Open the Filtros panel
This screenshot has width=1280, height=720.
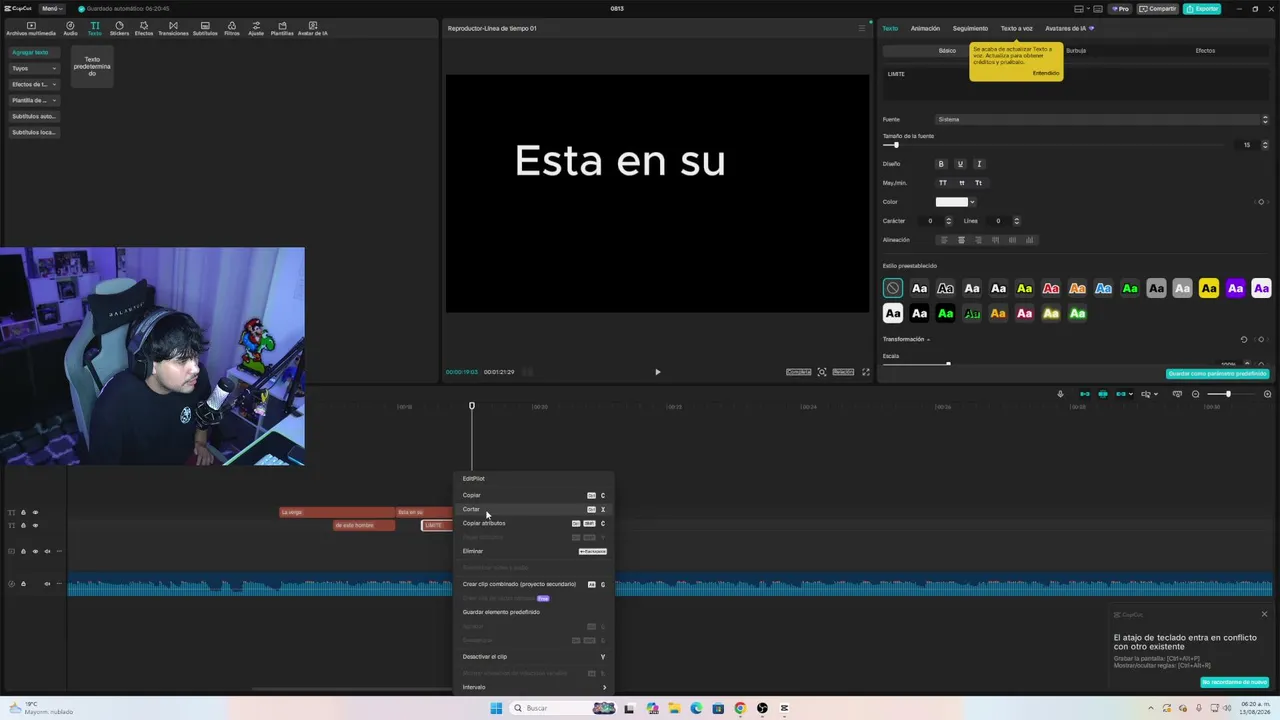(x=232, y=28)
